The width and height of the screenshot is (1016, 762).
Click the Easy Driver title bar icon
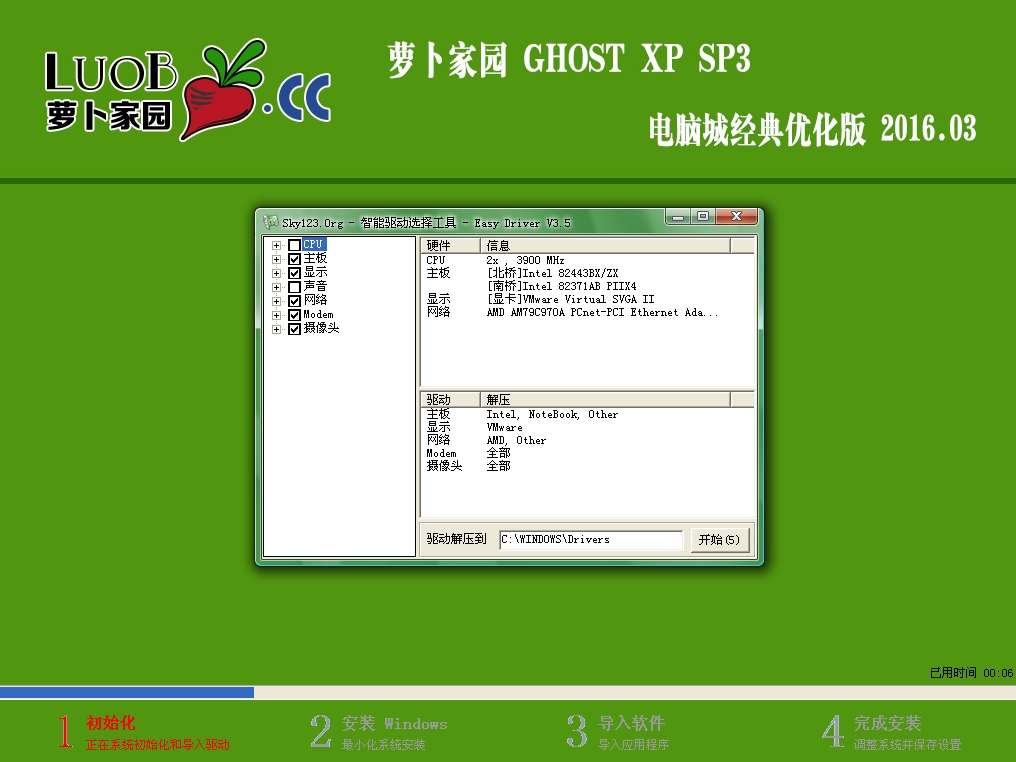coord(270,222)
